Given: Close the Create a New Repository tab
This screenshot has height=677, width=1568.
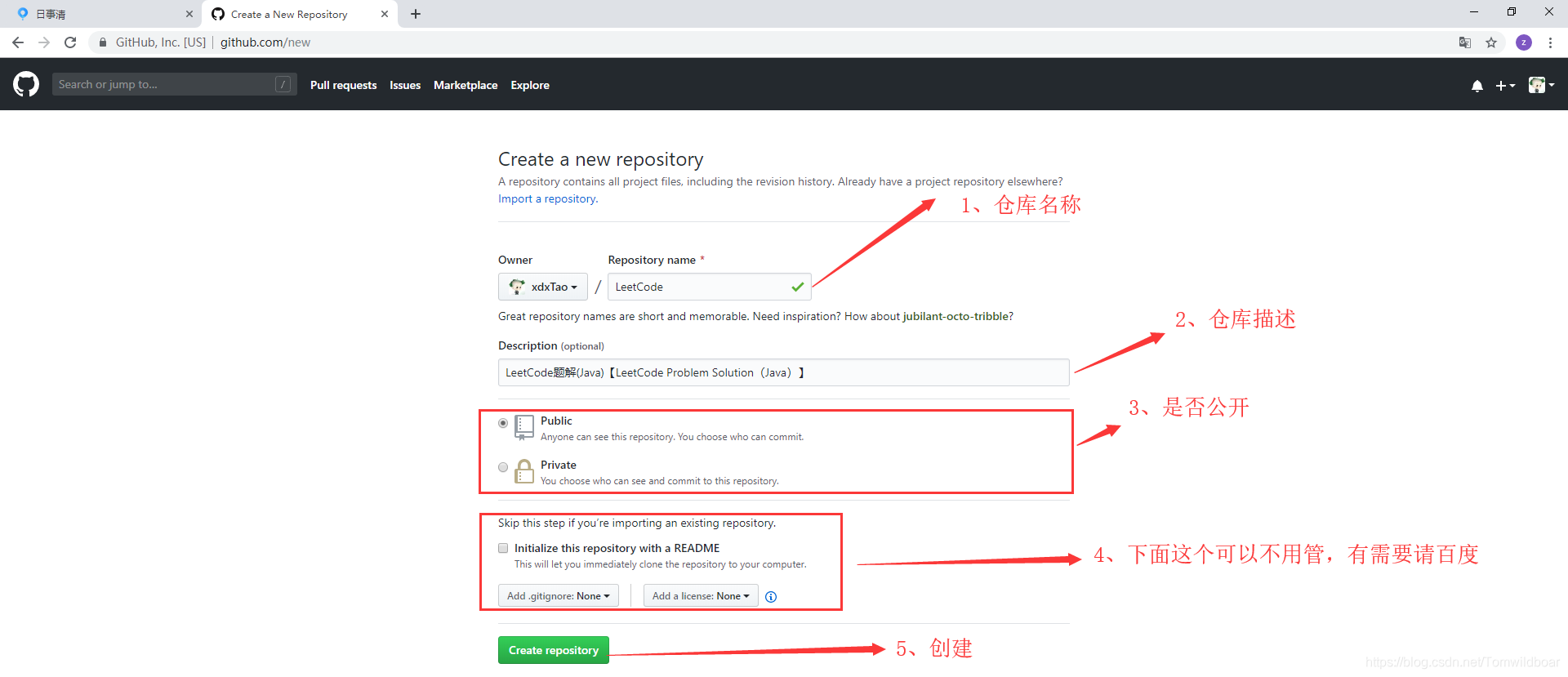Looking at the screenshot, I should click(x=385, y=14).
